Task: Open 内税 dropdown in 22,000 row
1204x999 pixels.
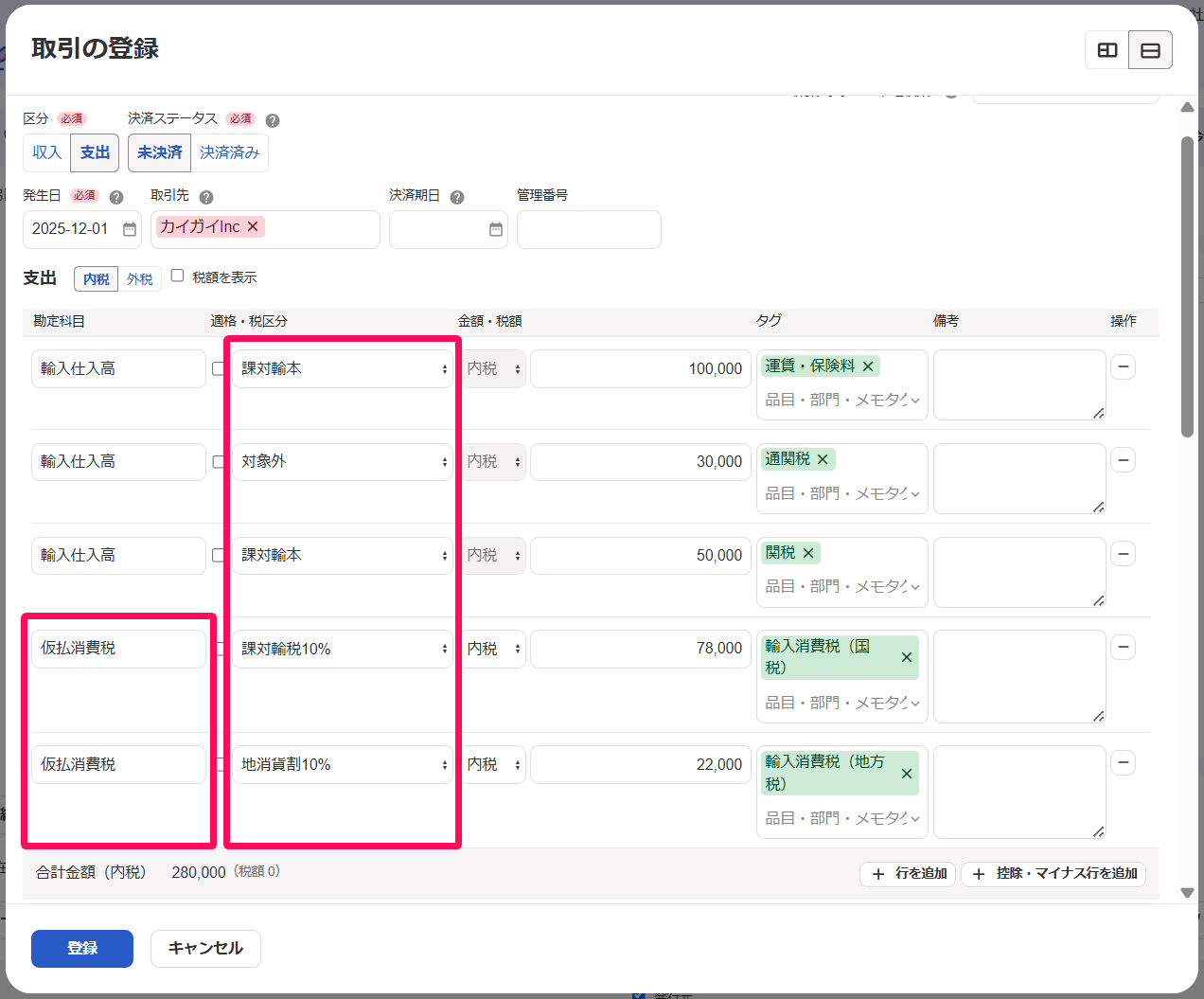Action: [494, 764]
